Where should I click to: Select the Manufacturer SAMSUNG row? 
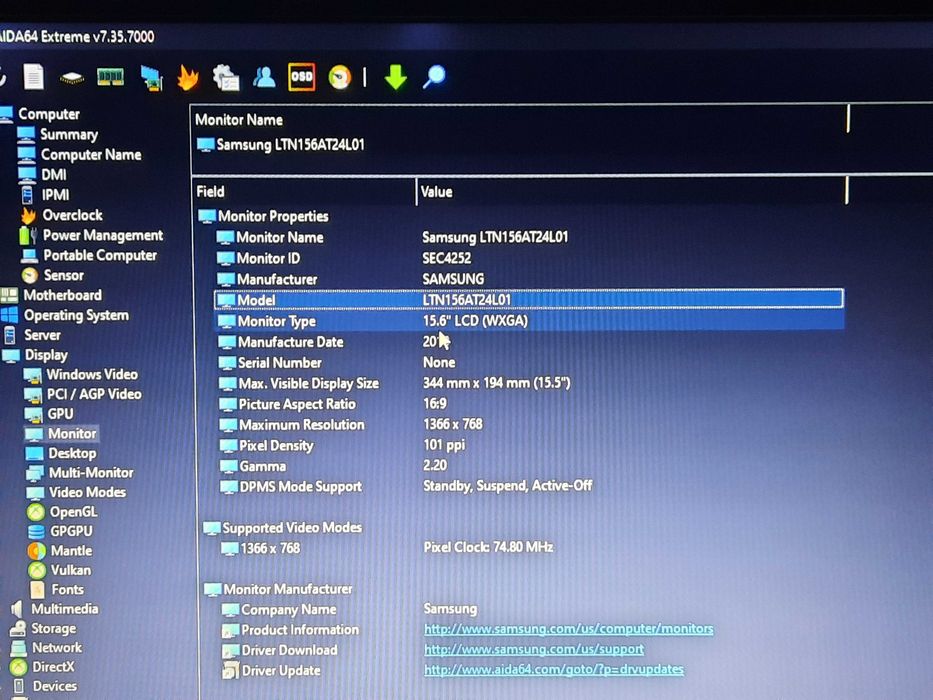[x=530, y=279]
